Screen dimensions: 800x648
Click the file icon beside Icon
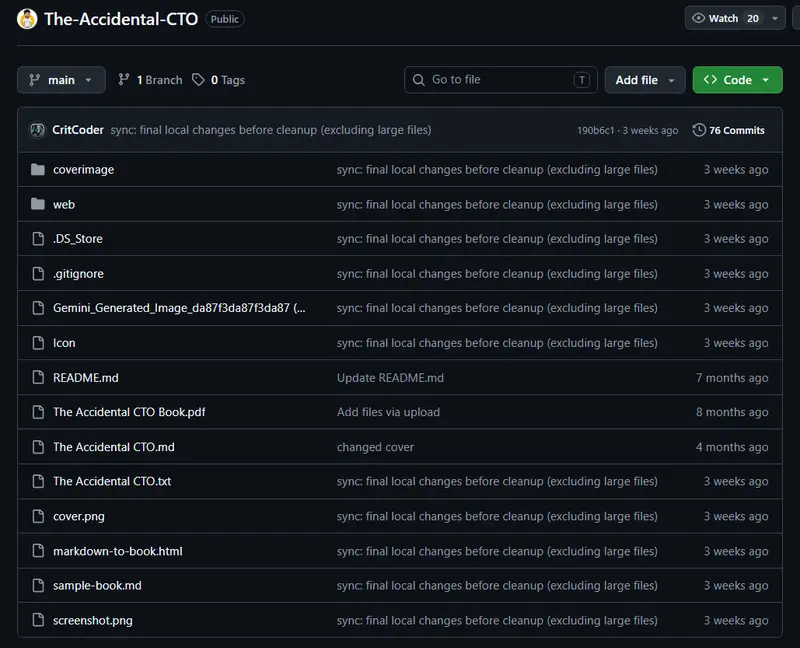coord(38,343)
